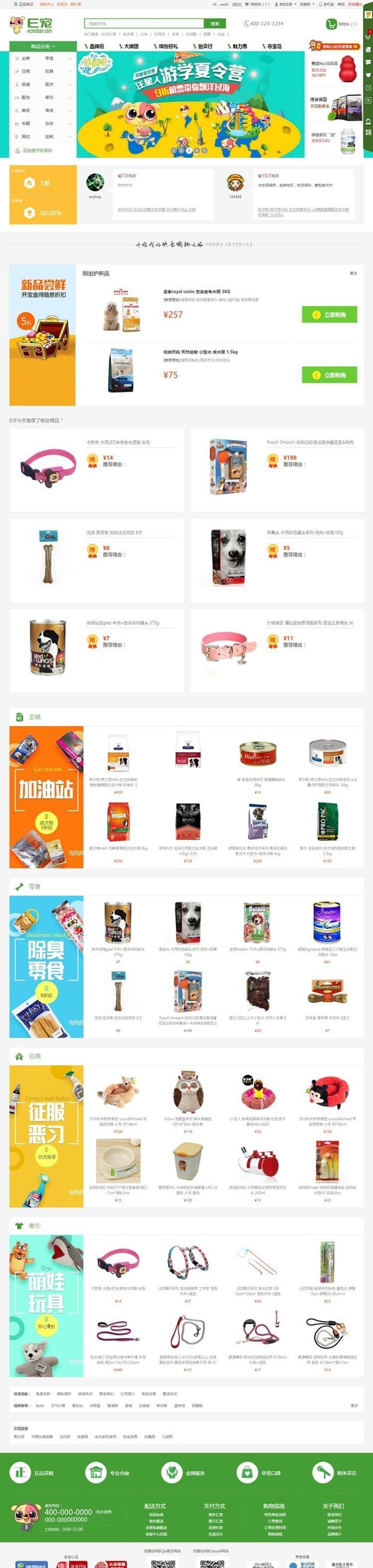The height and width of the screenshot is (1568, 373).
Task: Open the 收藏夹 dropdown in top bar
Action: 307,4
